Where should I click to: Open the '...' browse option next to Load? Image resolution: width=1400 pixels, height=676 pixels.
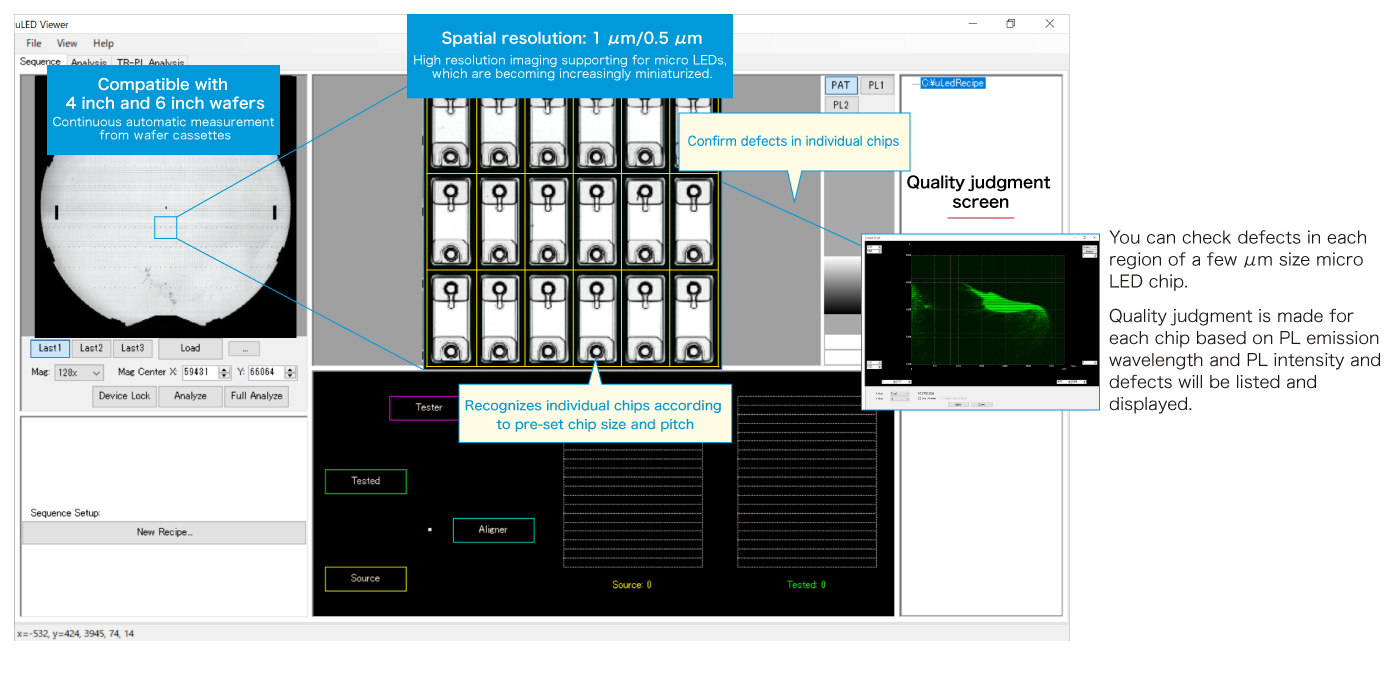[244, 348]
